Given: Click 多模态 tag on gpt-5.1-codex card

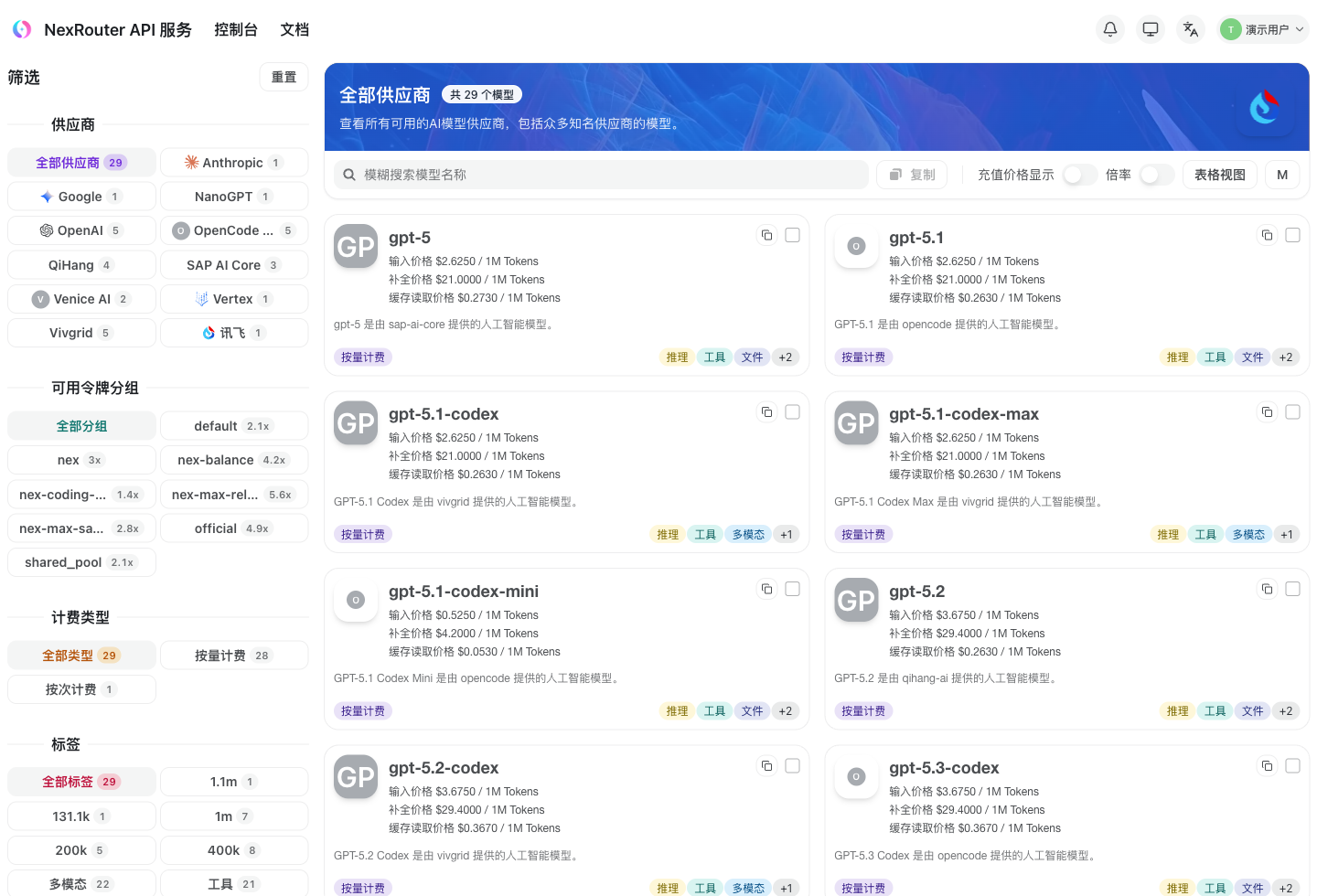Looking at the screenshot, I should click(x=748, y=535).
